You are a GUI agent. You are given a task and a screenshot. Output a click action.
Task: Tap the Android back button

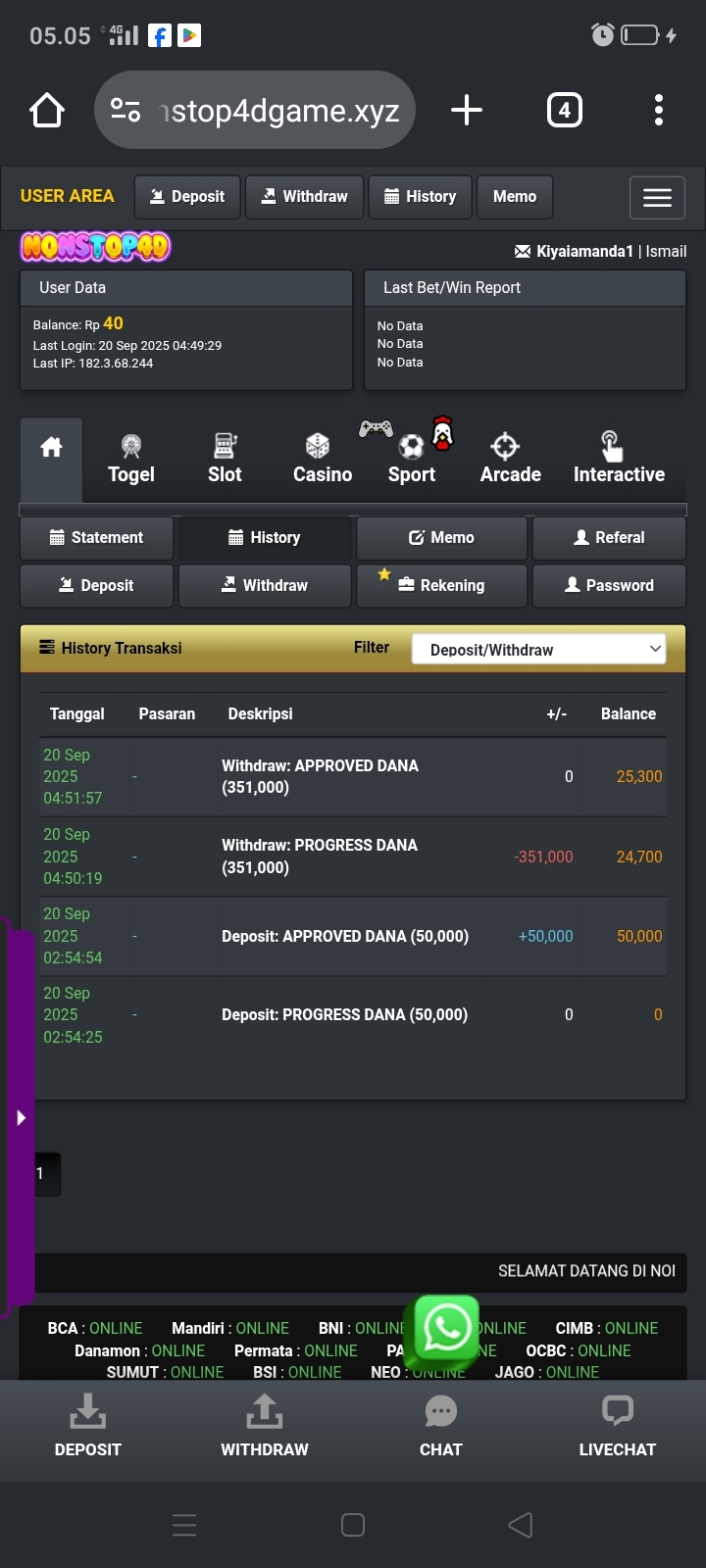click(521, 1525)
